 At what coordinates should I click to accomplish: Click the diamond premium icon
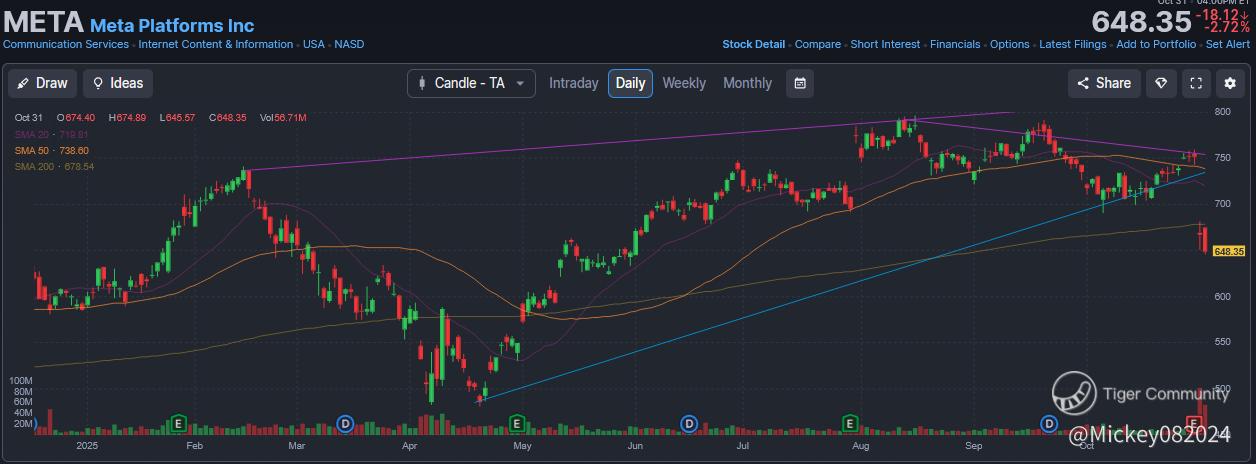1161,83
